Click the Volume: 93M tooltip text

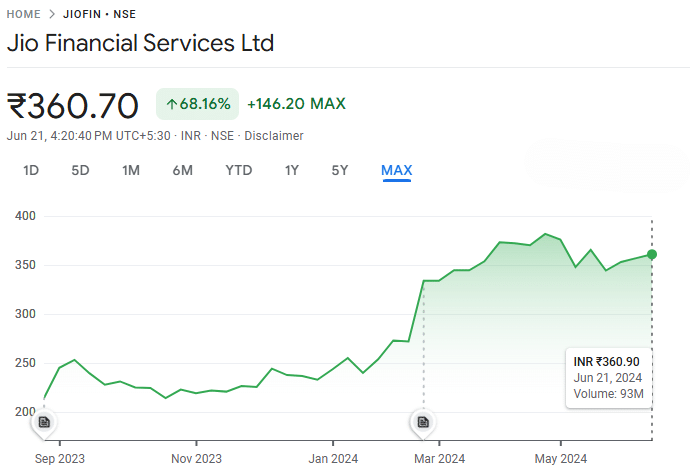[x=609, y=394]
